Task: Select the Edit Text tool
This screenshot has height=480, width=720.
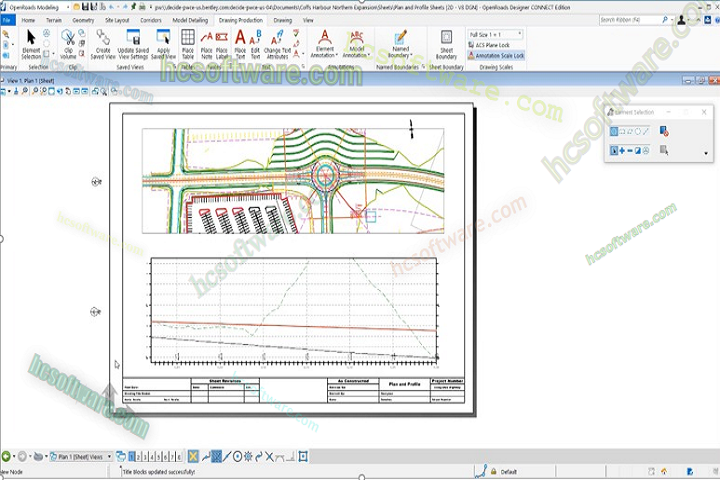Action: coord(255,44)
